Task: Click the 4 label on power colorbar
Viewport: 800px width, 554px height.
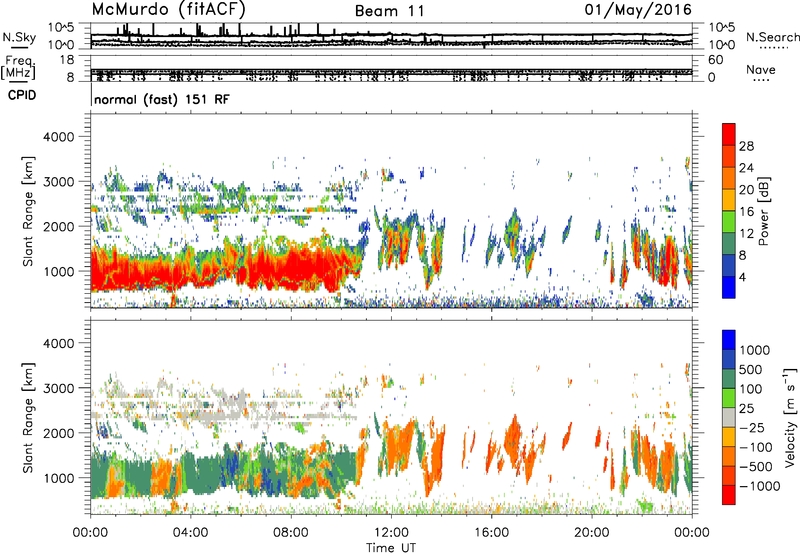Action: coord(742,278)
